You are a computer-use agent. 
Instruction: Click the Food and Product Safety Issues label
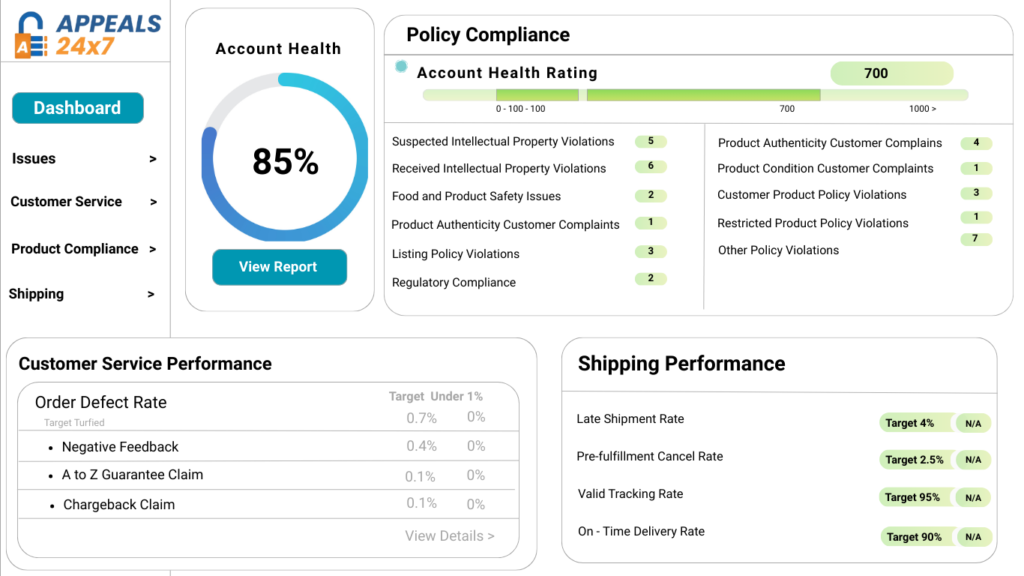(476, 196)
